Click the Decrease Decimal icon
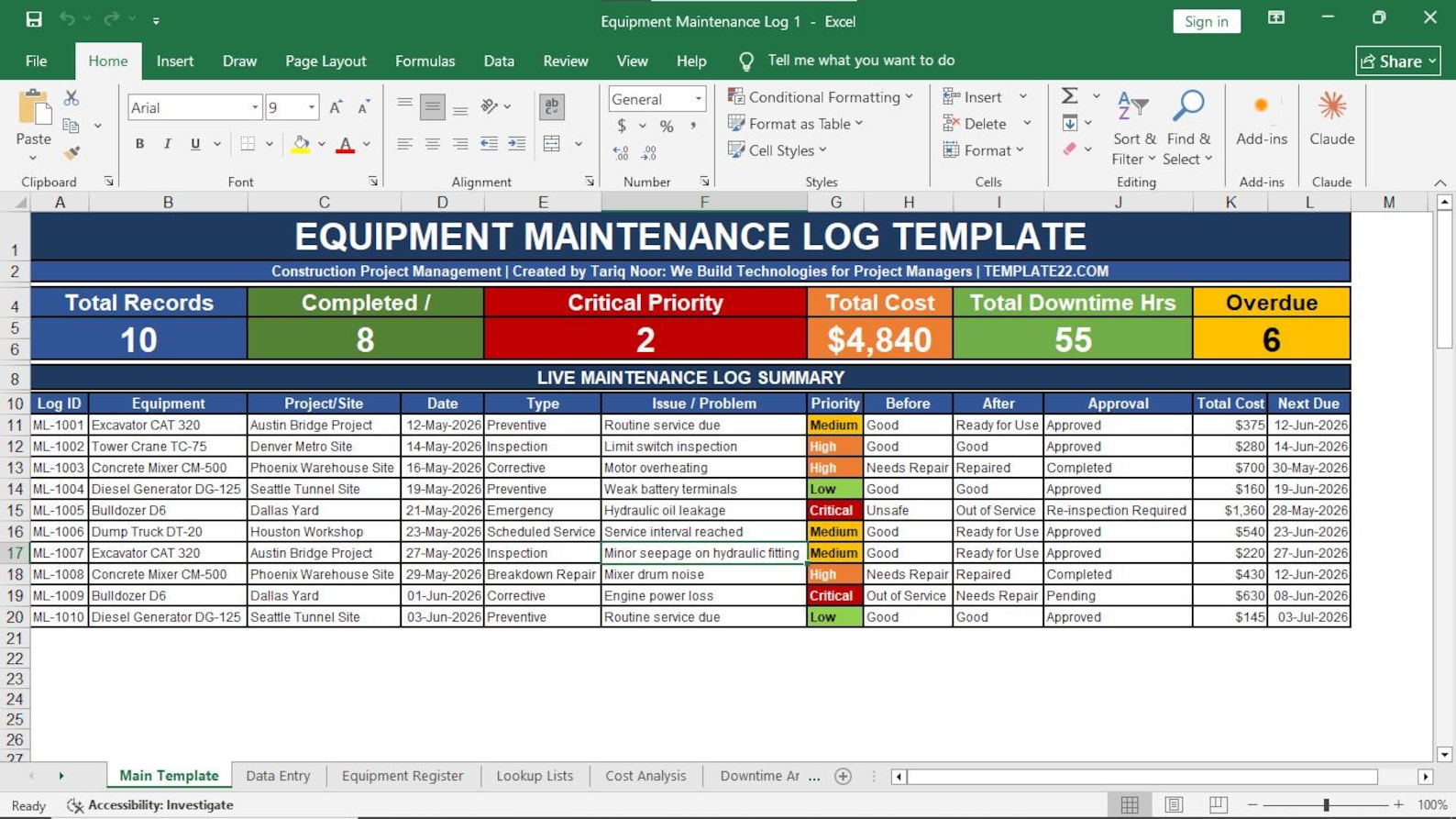The height and width of the screenshot is (819, 1456). [649, 152]
